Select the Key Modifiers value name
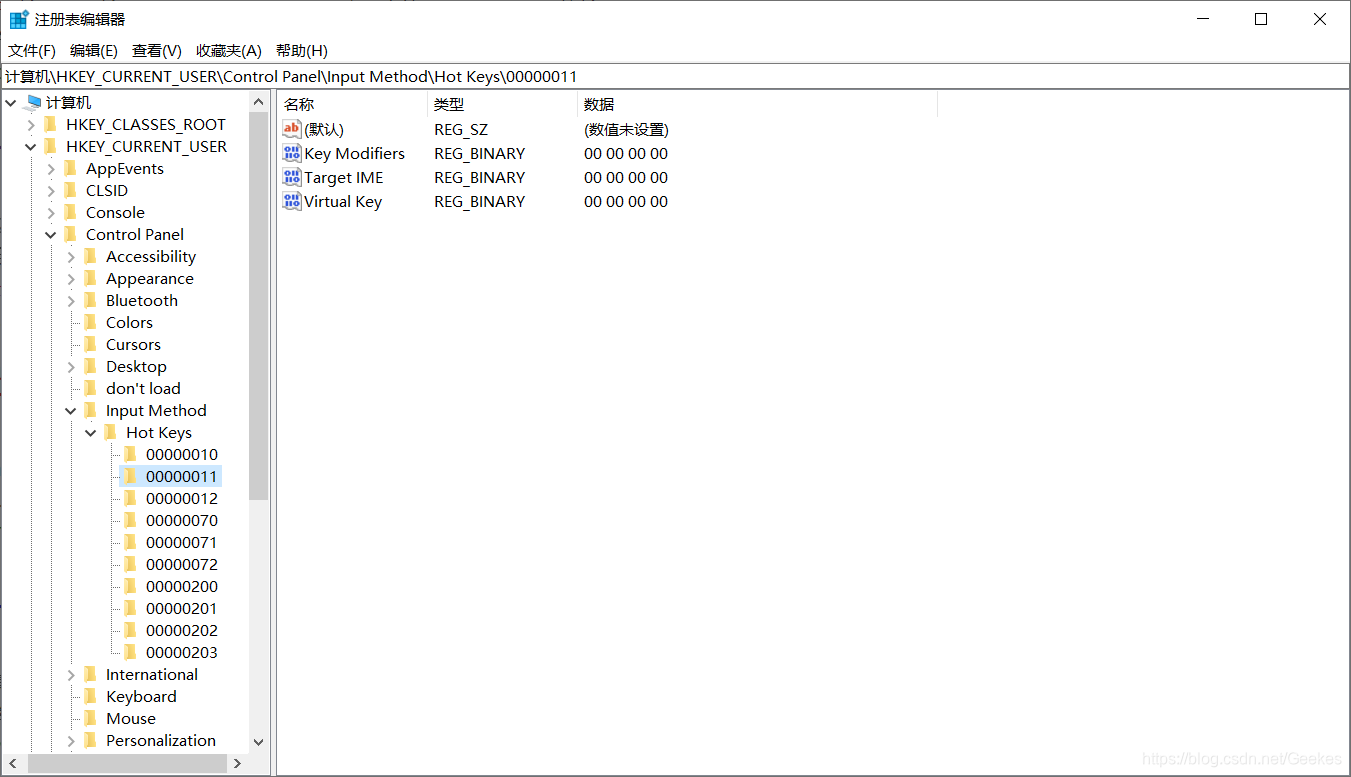The width and height of the screenshot is (1351, 777). (x=355, y=153)
